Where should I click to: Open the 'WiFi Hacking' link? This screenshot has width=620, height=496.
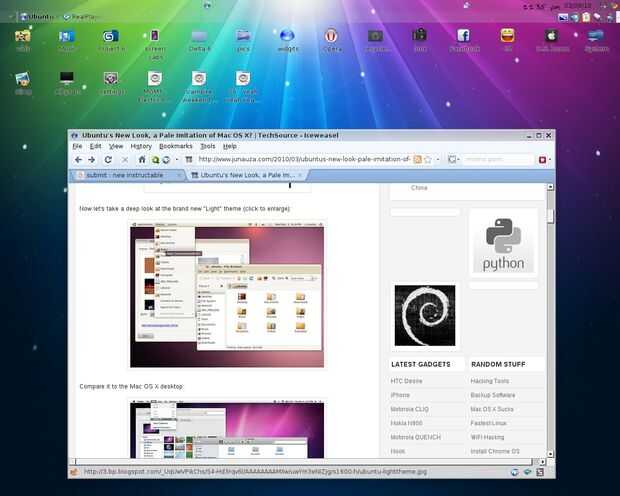(487, 437)
